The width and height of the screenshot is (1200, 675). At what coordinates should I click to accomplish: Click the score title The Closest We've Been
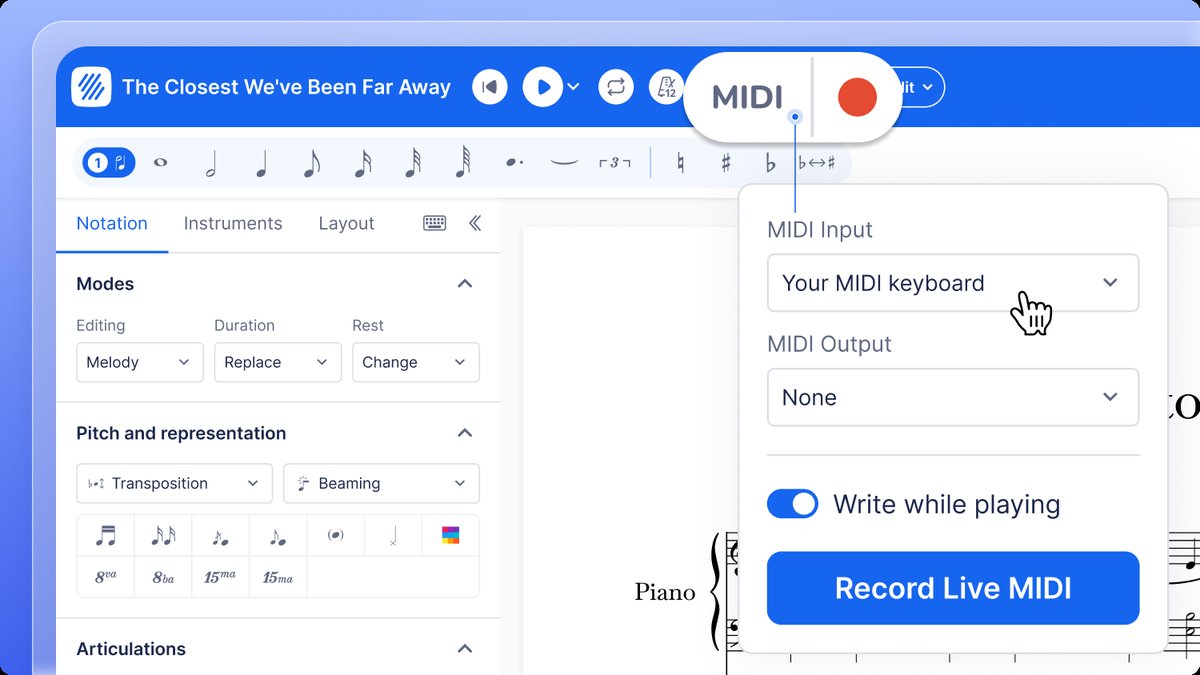point(286,87)
